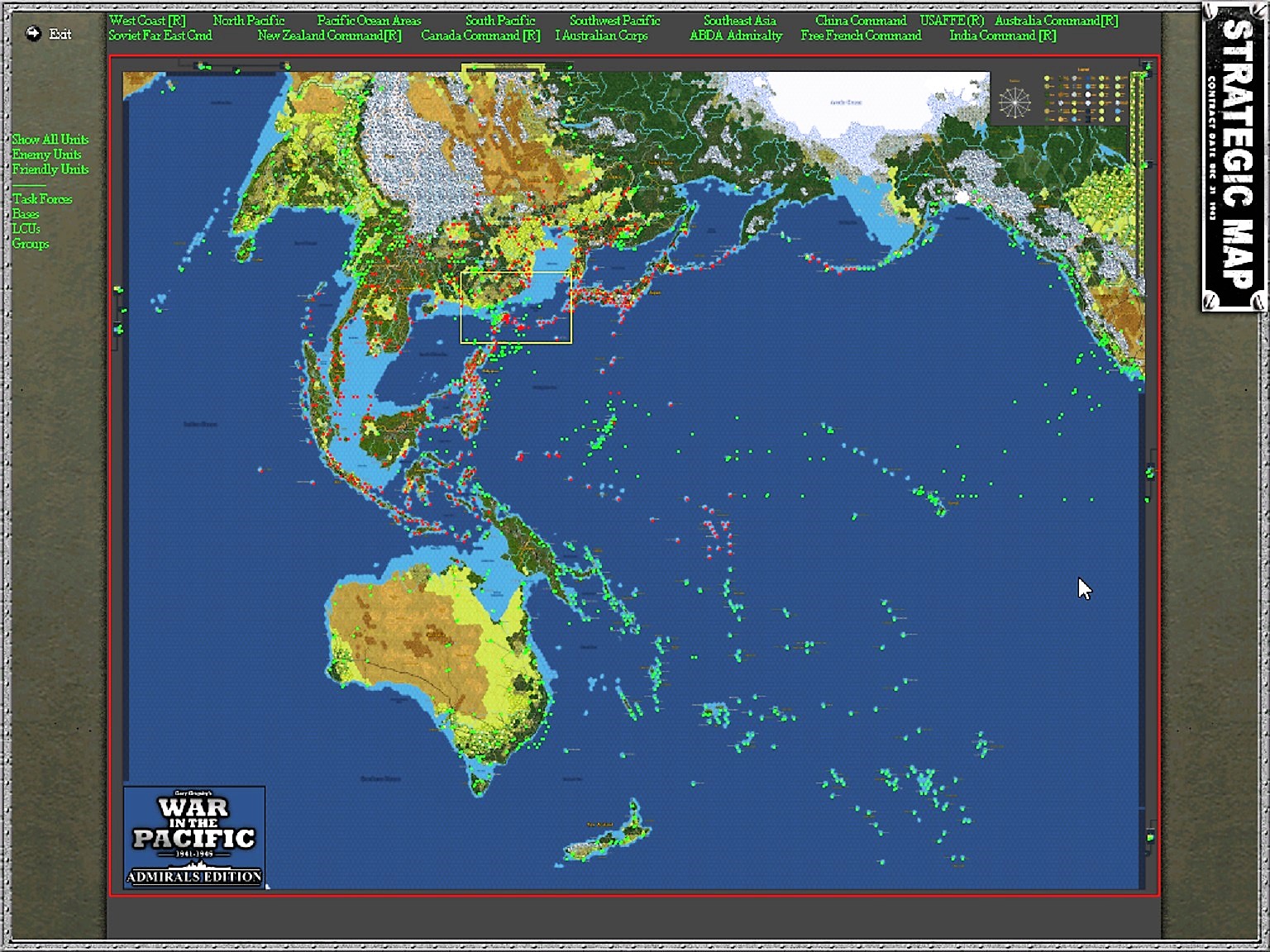Viewport: 1270px width, 952px height.
Task: Select the West Coast [R] command
Action: coord(147,21)
